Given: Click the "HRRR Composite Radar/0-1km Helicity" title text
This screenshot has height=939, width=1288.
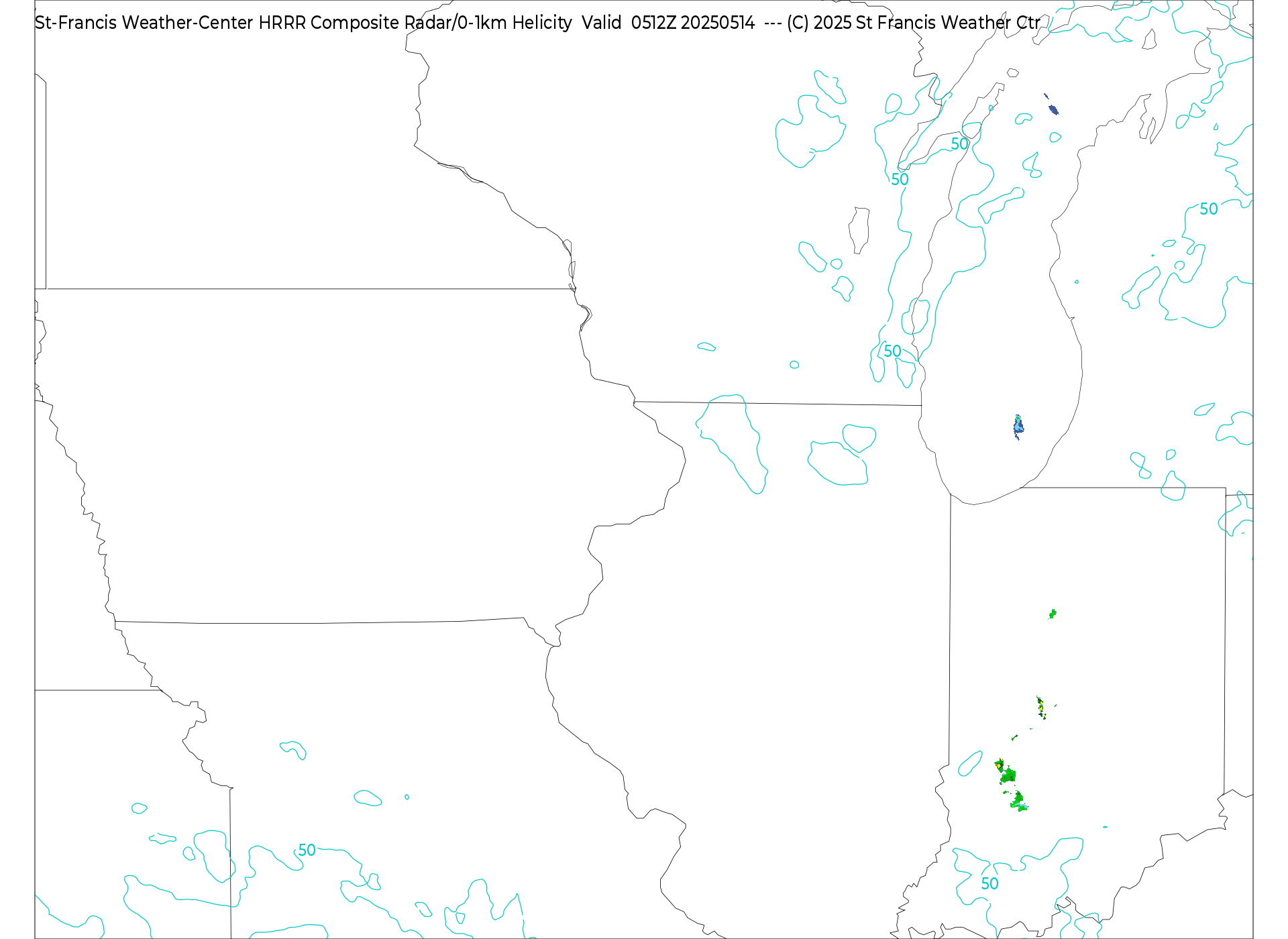Looking at the screenshot, I should pyautogui.click(x=415, y=23).
